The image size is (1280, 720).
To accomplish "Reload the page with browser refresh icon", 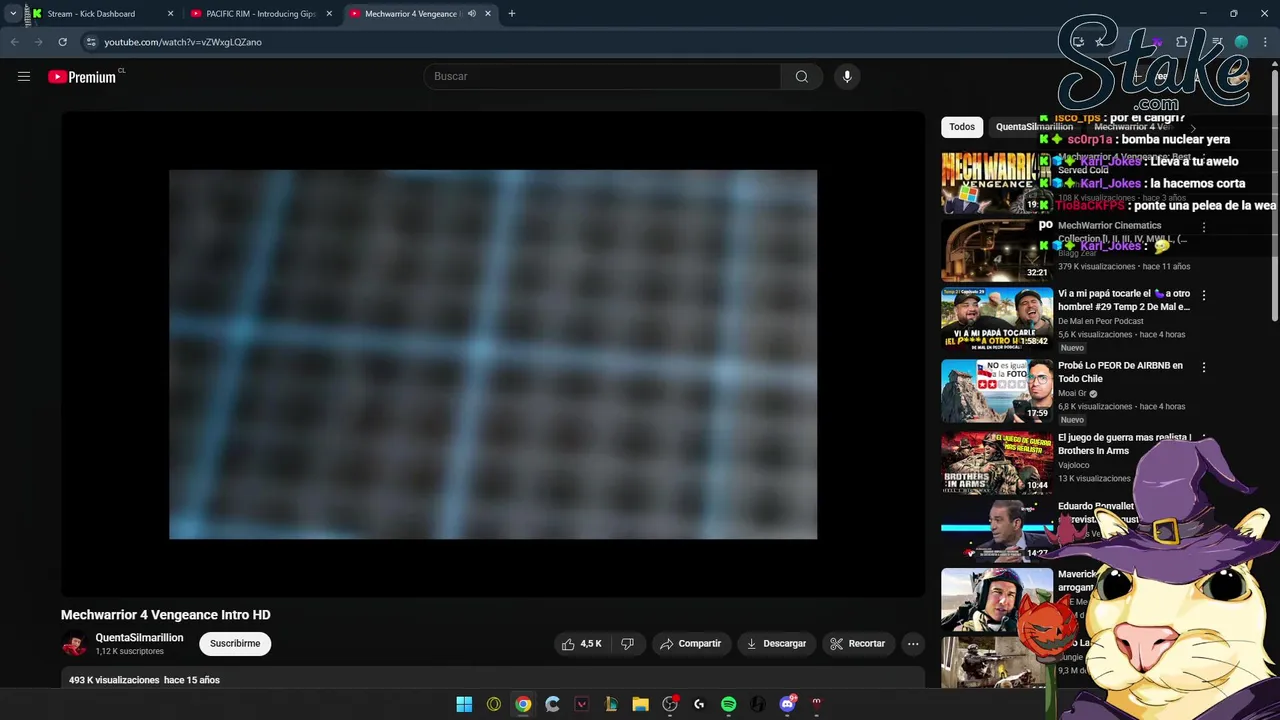I will pos(62,42).
